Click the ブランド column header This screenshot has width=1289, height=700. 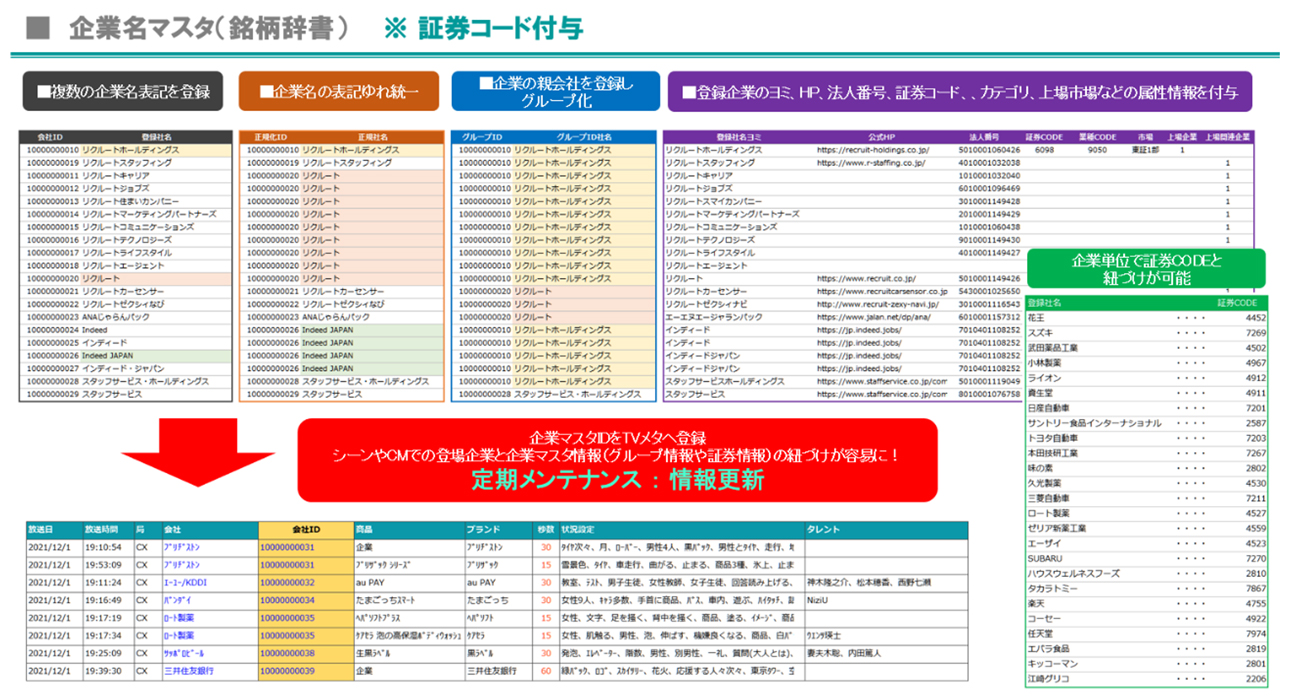(x=482, y=529)
